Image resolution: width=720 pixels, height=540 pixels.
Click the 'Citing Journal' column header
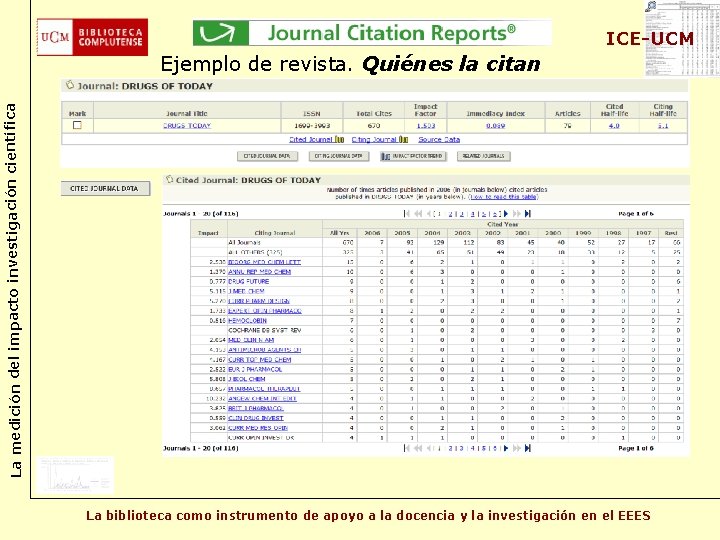pyautogui.click(x=275, y=233)
